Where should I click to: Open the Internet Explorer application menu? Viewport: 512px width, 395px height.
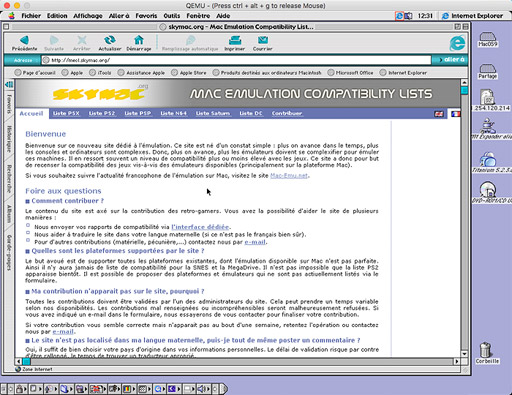click(x=473, y=16)
